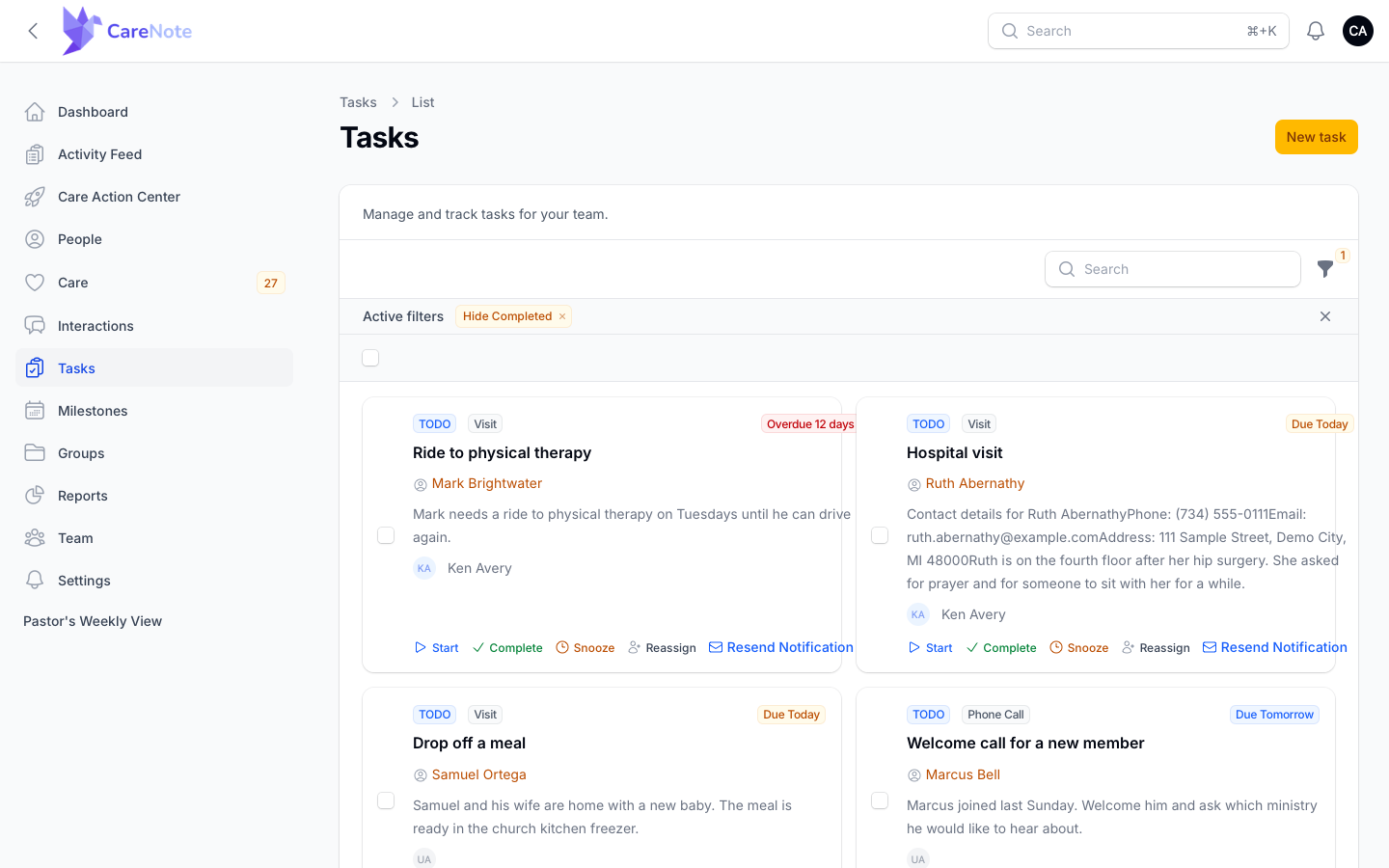The height and width of the screenshot is (868, 1389).
Task: Check the Welcome call task checkbox
Action: 880,800
